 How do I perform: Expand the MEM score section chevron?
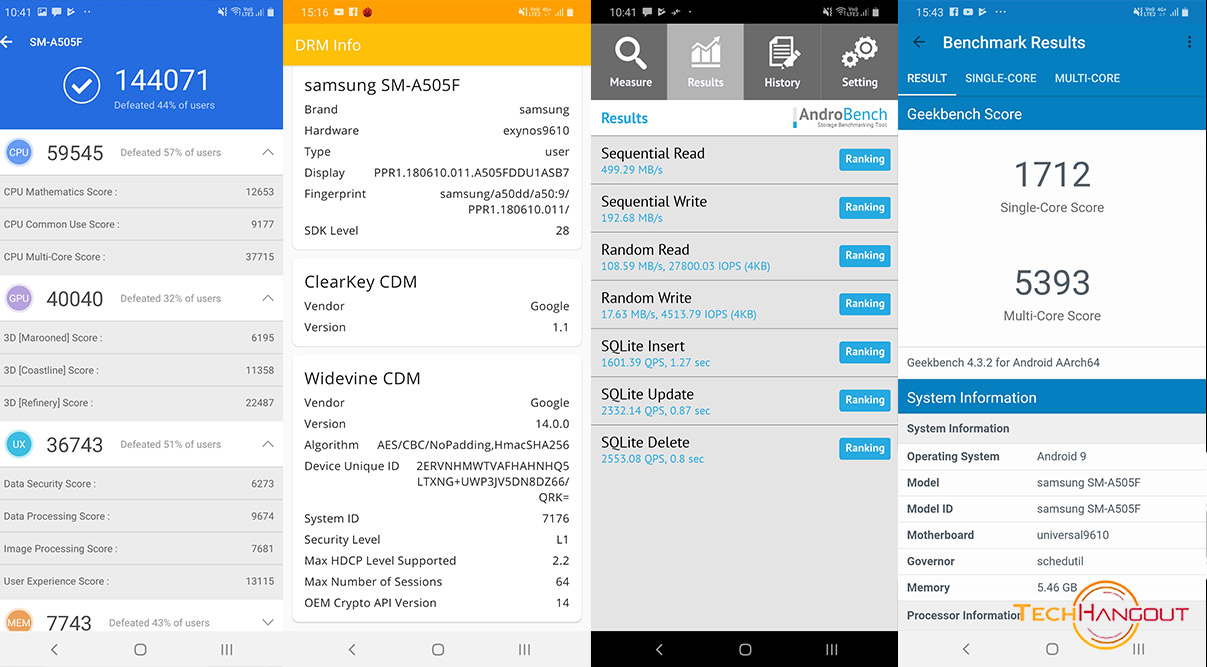(x=267, y=622)
